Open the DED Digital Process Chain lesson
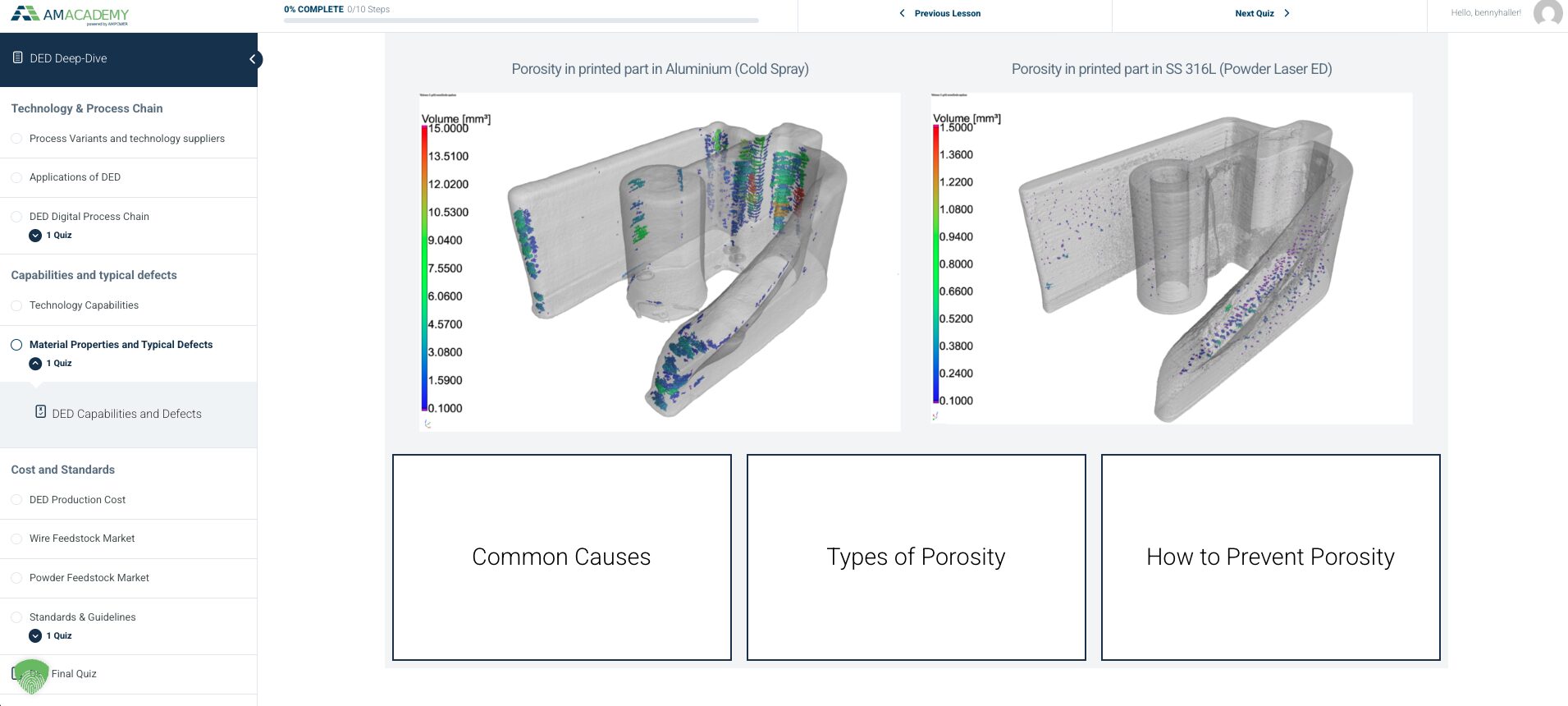The image size is (1568, 706). click(x=89, y=217)
